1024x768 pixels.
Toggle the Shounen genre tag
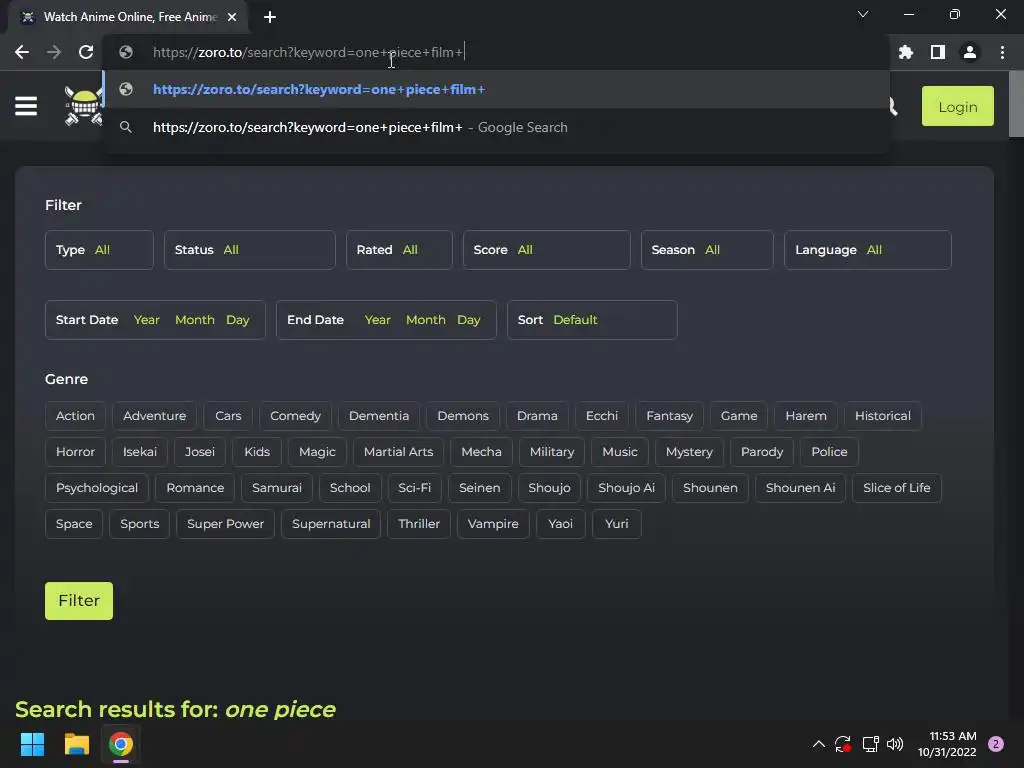(710, 488)
